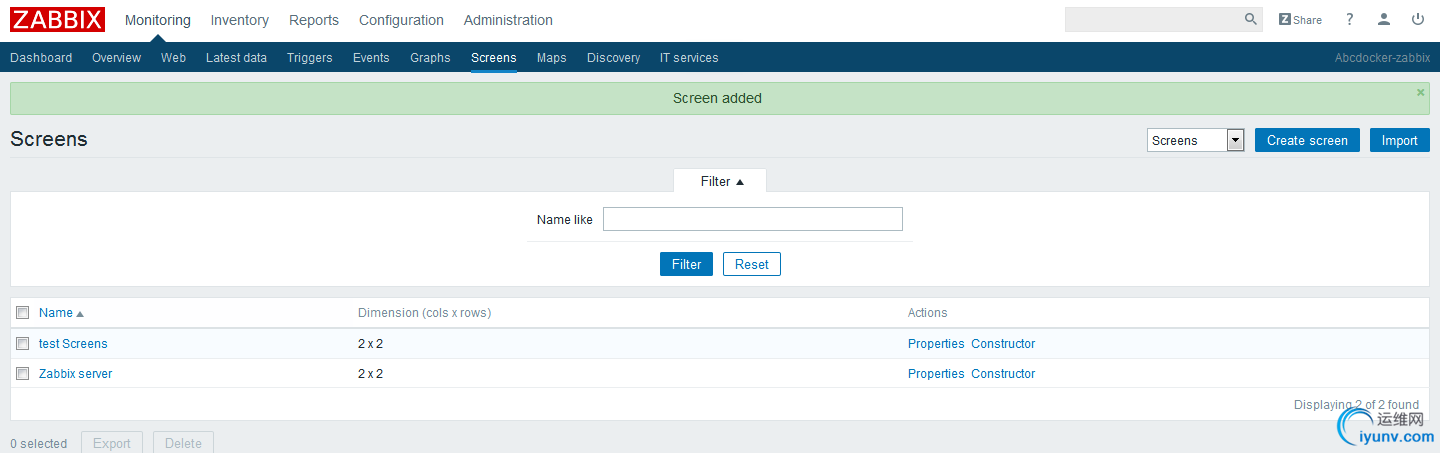The image size is (1440, 453).
Task: Sort by the Name column header
Action: tap(56, 313)
